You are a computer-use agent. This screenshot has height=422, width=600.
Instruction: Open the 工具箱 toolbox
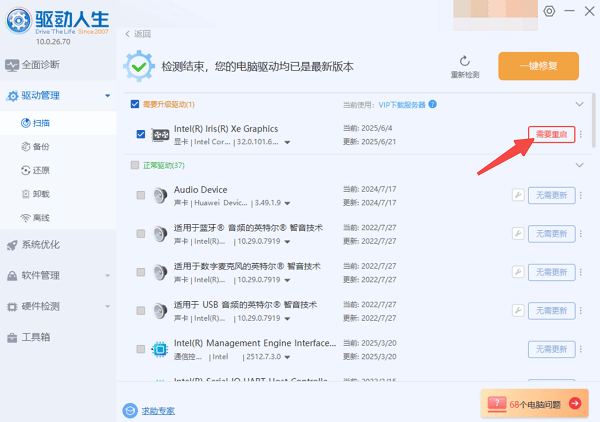(28, 337)
